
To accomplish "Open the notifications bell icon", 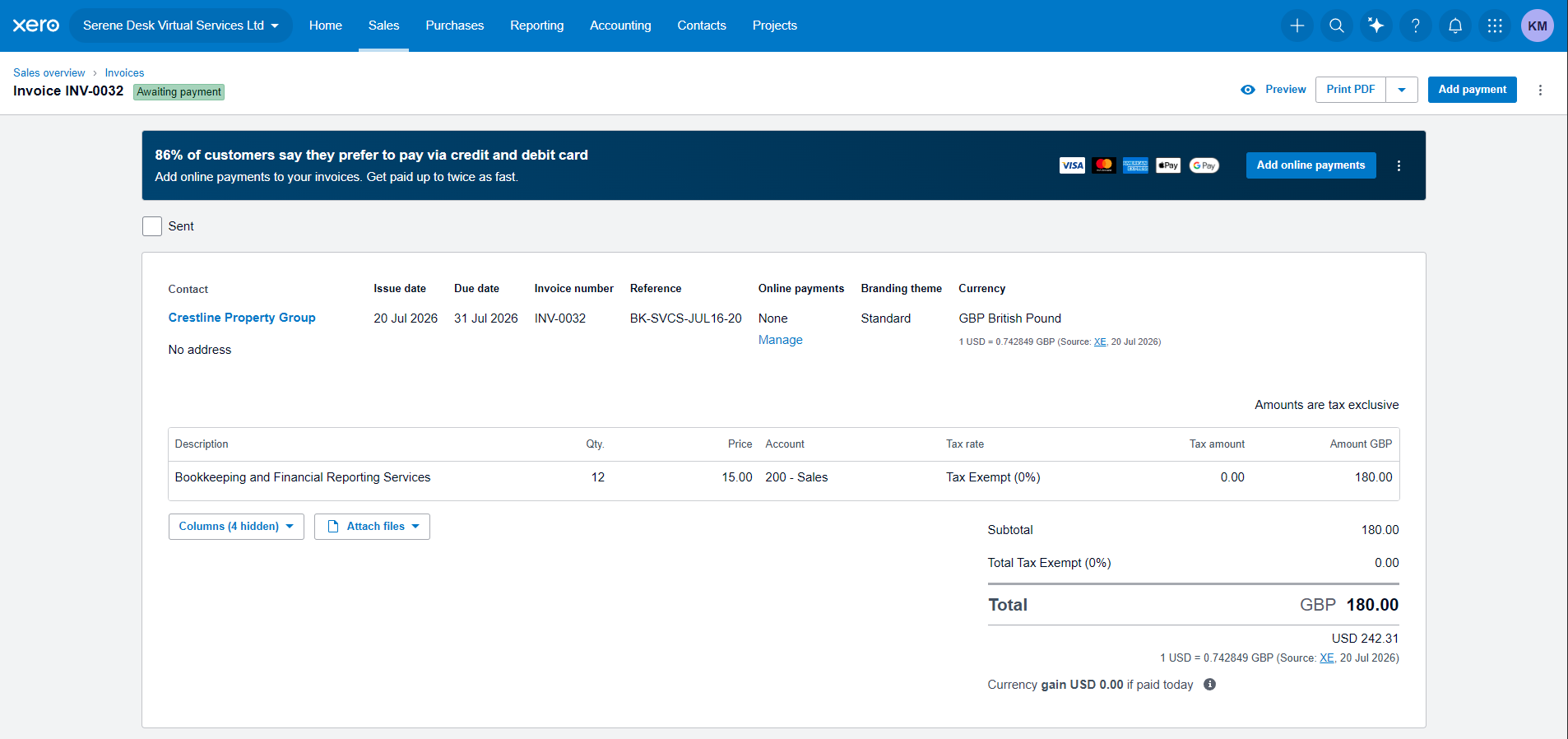I will tap(1455, 26).
